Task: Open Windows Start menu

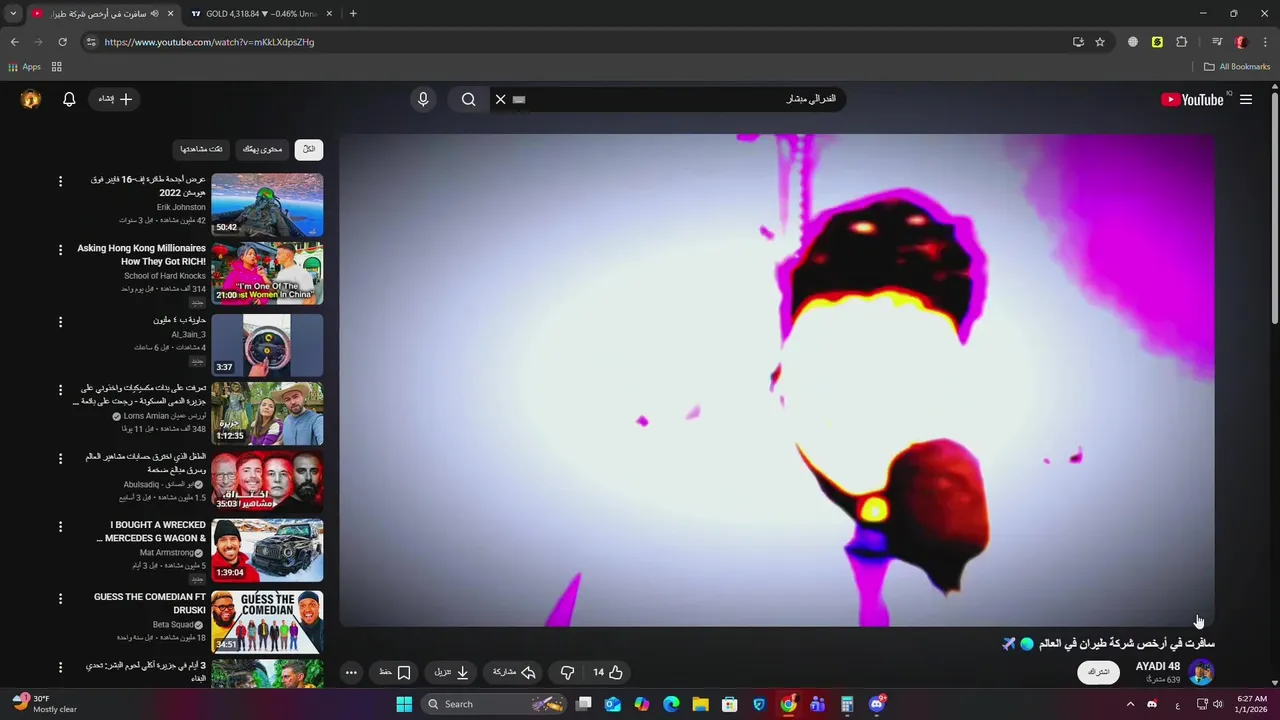Action: point(404,704)
